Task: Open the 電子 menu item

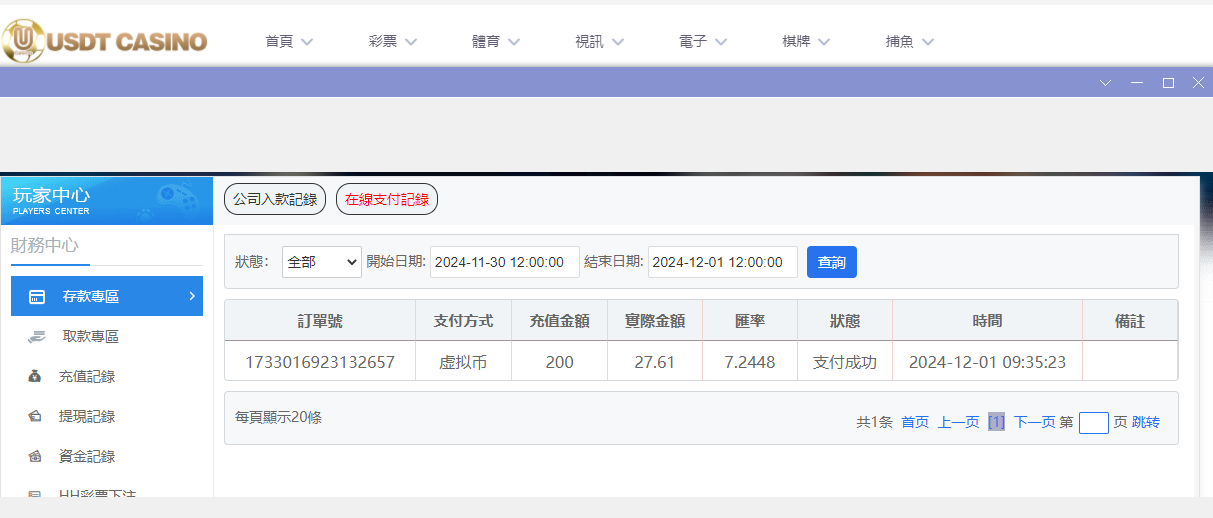Action: [x=702, y=42]
